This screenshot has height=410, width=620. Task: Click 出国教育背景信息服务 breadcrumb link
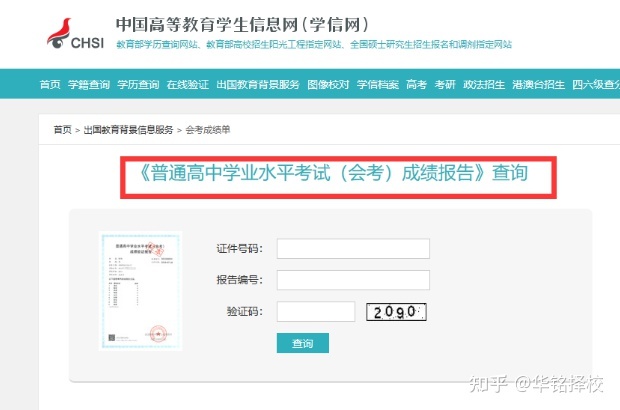point(129,130)
